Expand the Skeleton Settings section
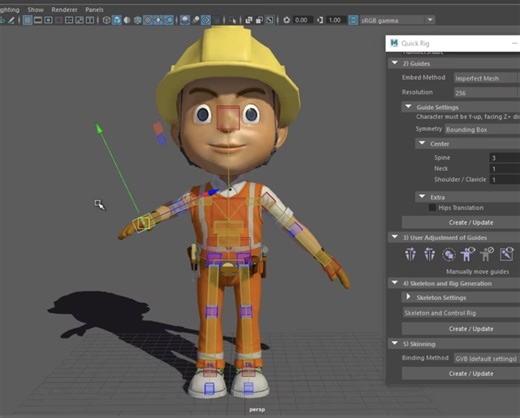The image size is (520, 418). point(408,297)
